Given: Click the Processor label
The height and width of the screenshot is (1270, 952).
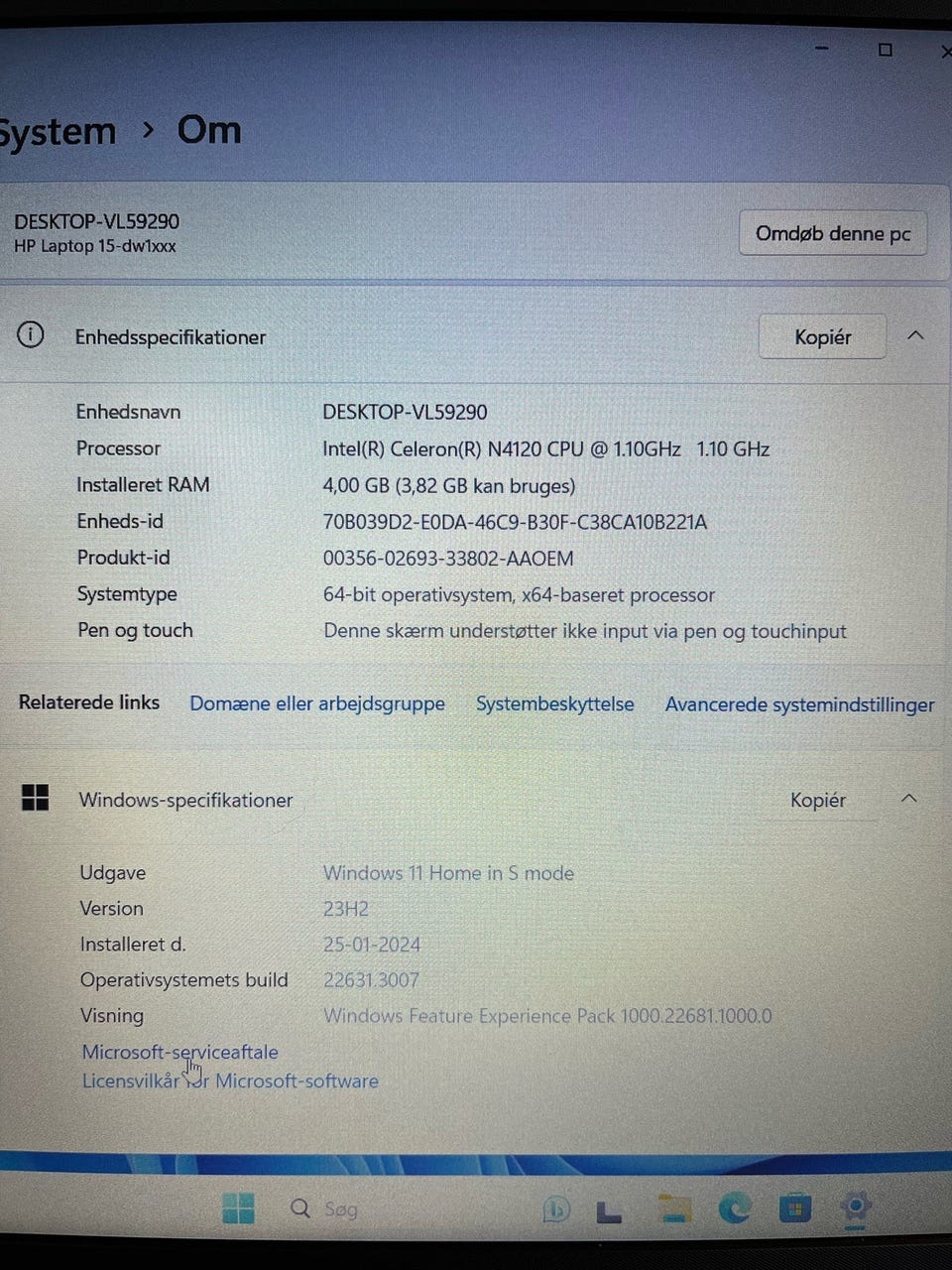Looking at the screenshot, I should tap(118, 448).
